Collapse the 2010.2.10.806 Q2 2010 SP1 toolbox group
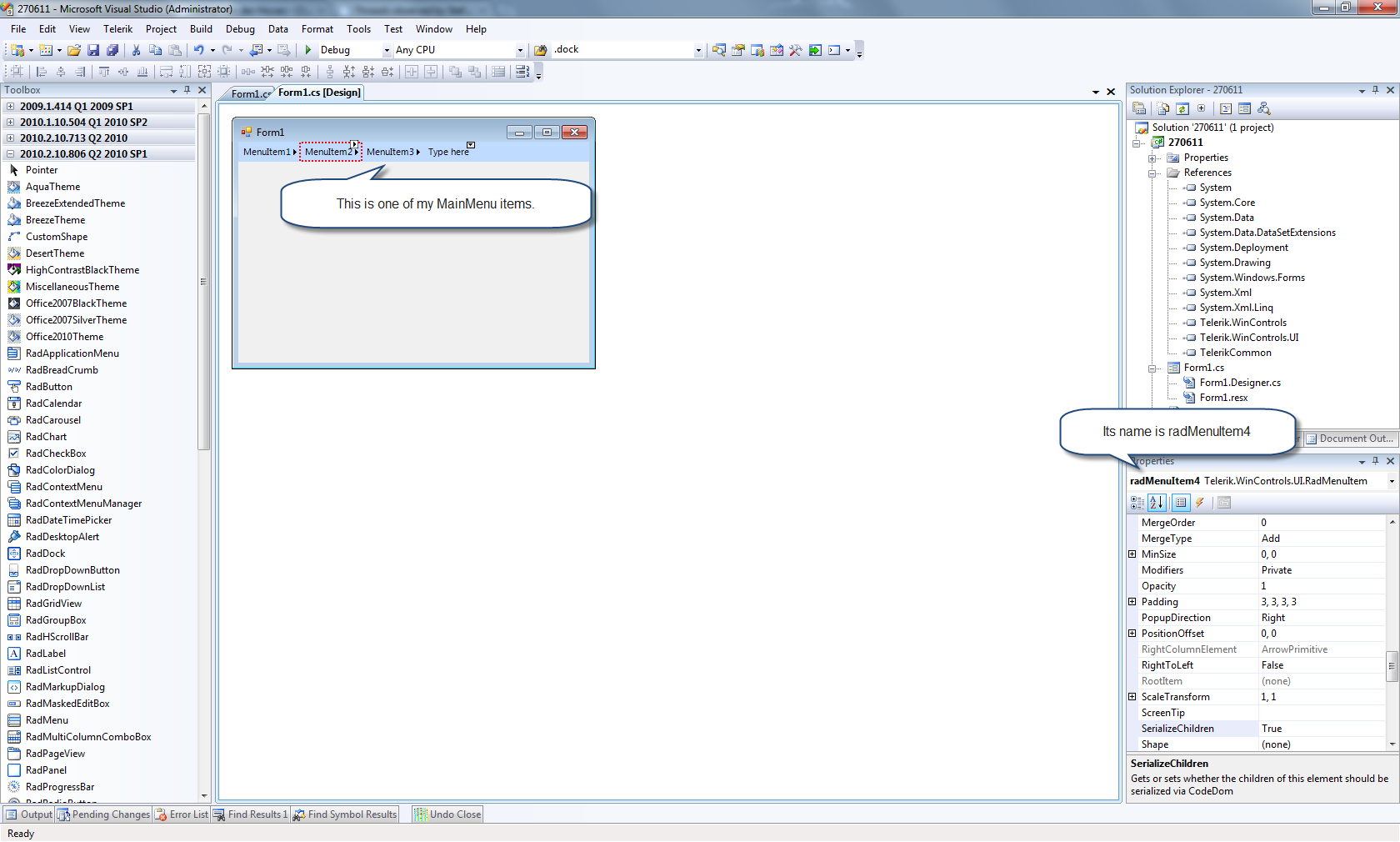 click(10, 154)
